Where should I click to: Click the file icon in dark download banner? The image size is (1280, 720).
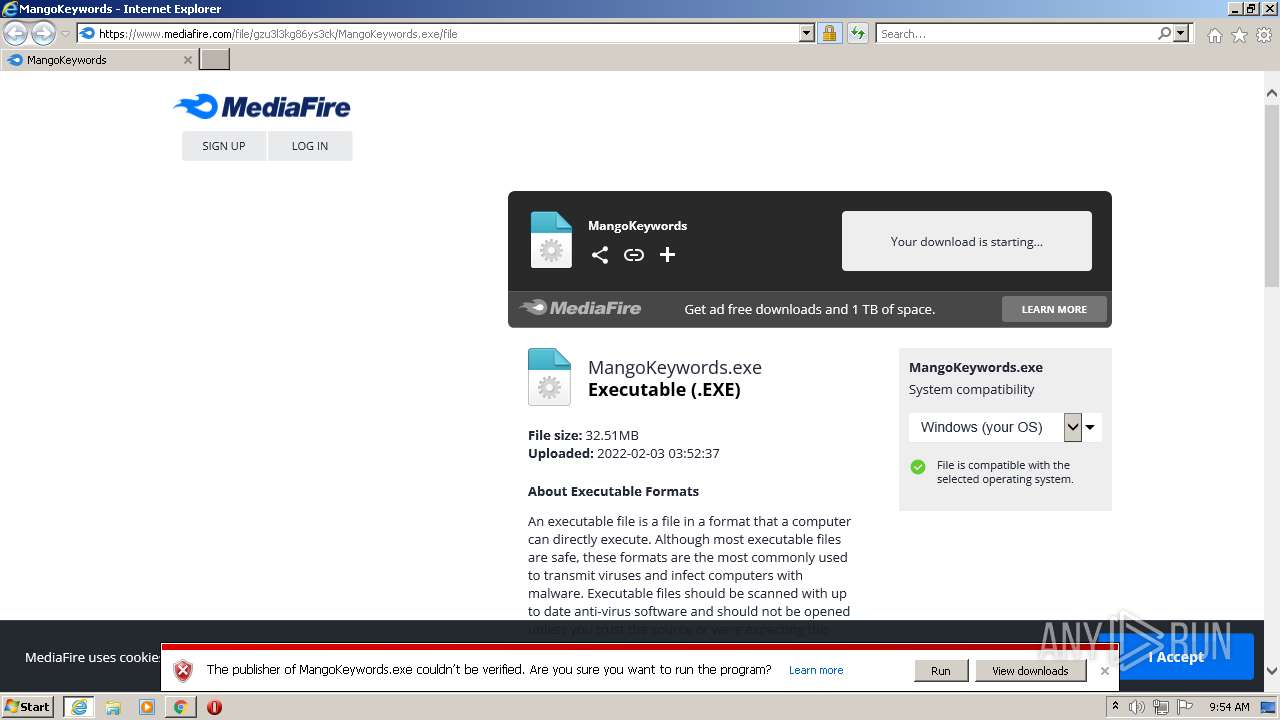551,240
